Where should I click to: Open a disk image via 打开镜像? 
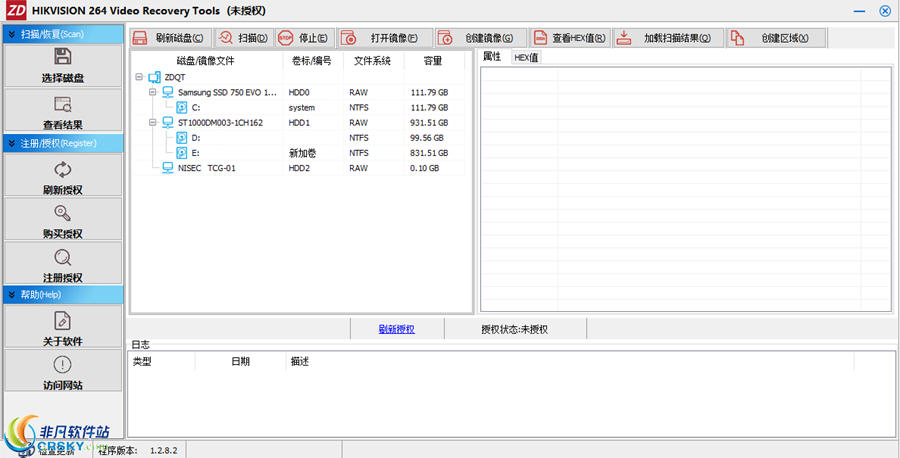click(385, 38)
